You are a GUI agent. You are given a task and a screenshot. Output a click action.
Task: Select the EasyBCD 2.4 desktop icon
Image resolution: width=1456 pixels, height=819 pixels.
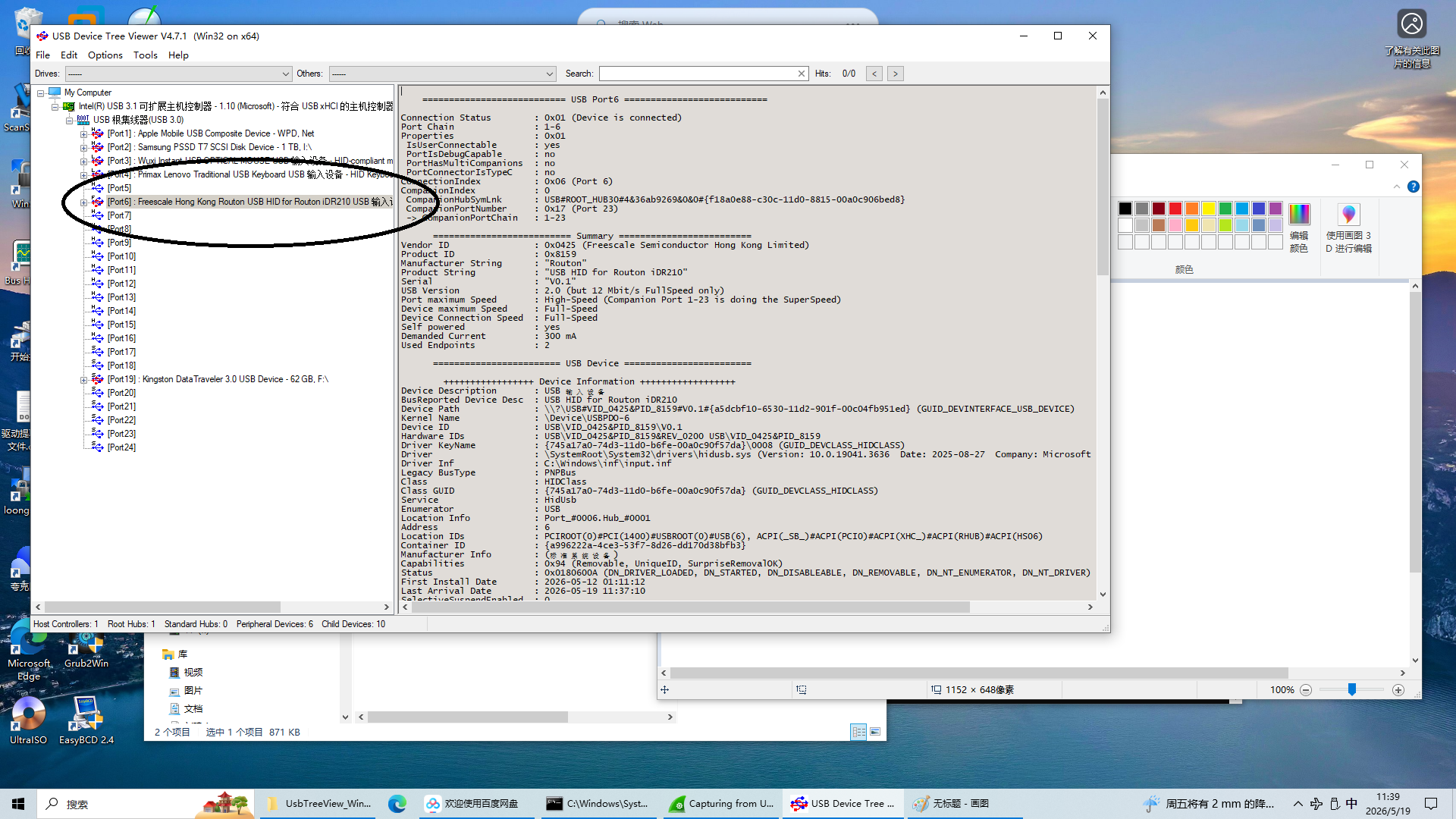pos(86,720)
